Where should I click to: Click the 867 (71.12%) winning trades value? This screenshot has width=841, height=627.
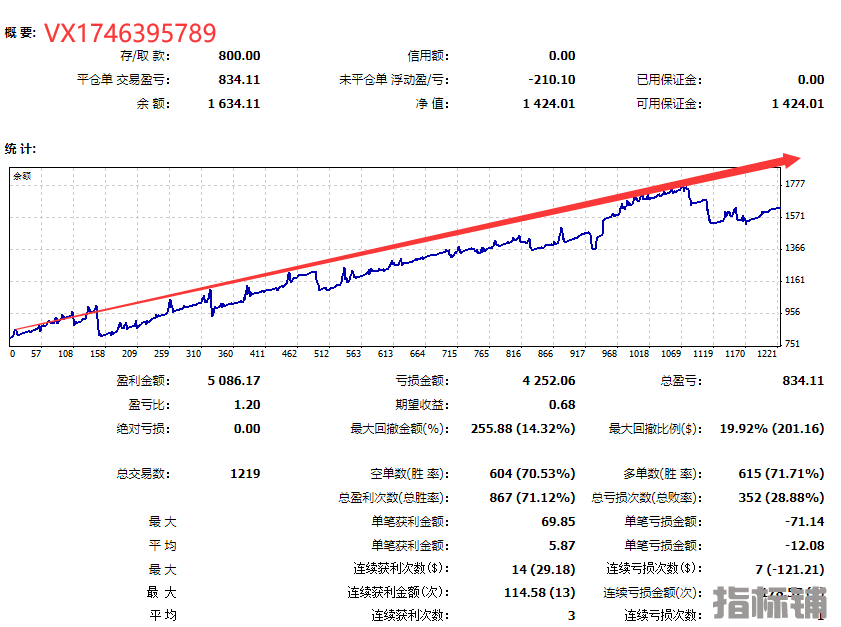coord(531,497)
